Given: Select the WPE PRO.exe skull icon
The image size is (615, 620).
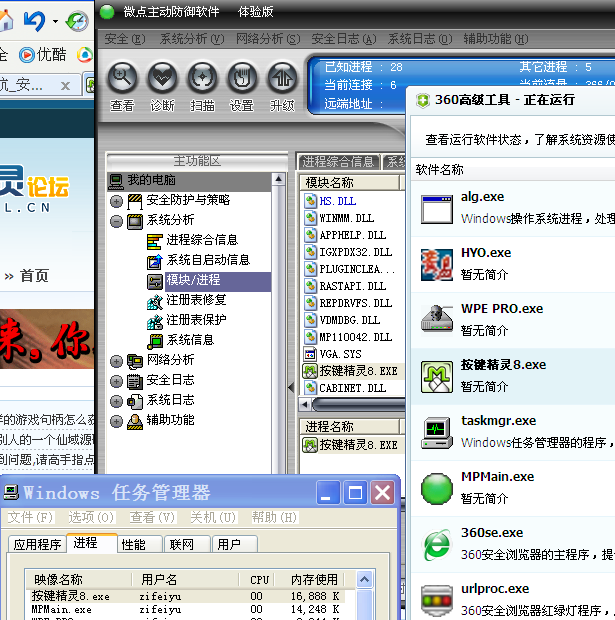Looking at the screenshot, I should pos(437,318).
